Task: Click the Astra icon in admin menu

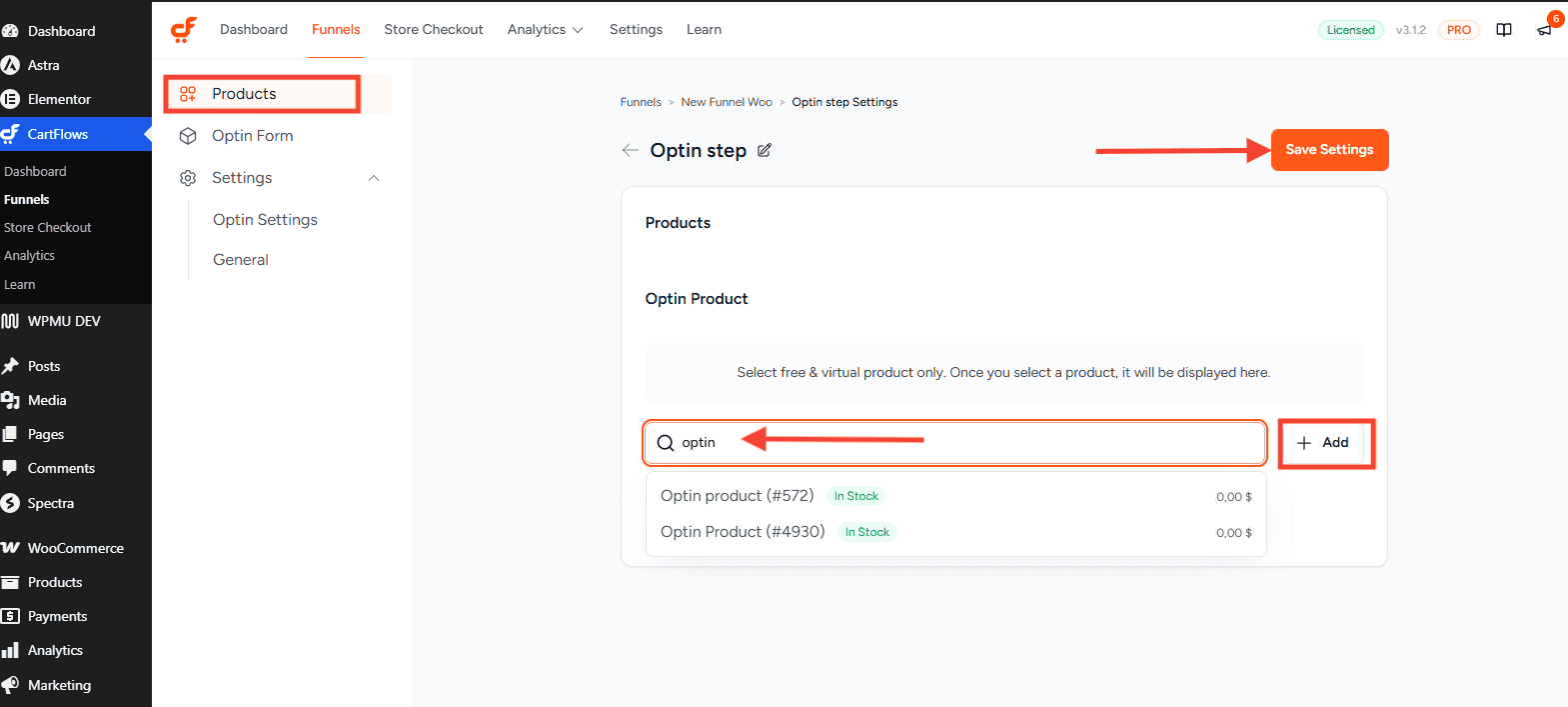Action: point(10,65)
